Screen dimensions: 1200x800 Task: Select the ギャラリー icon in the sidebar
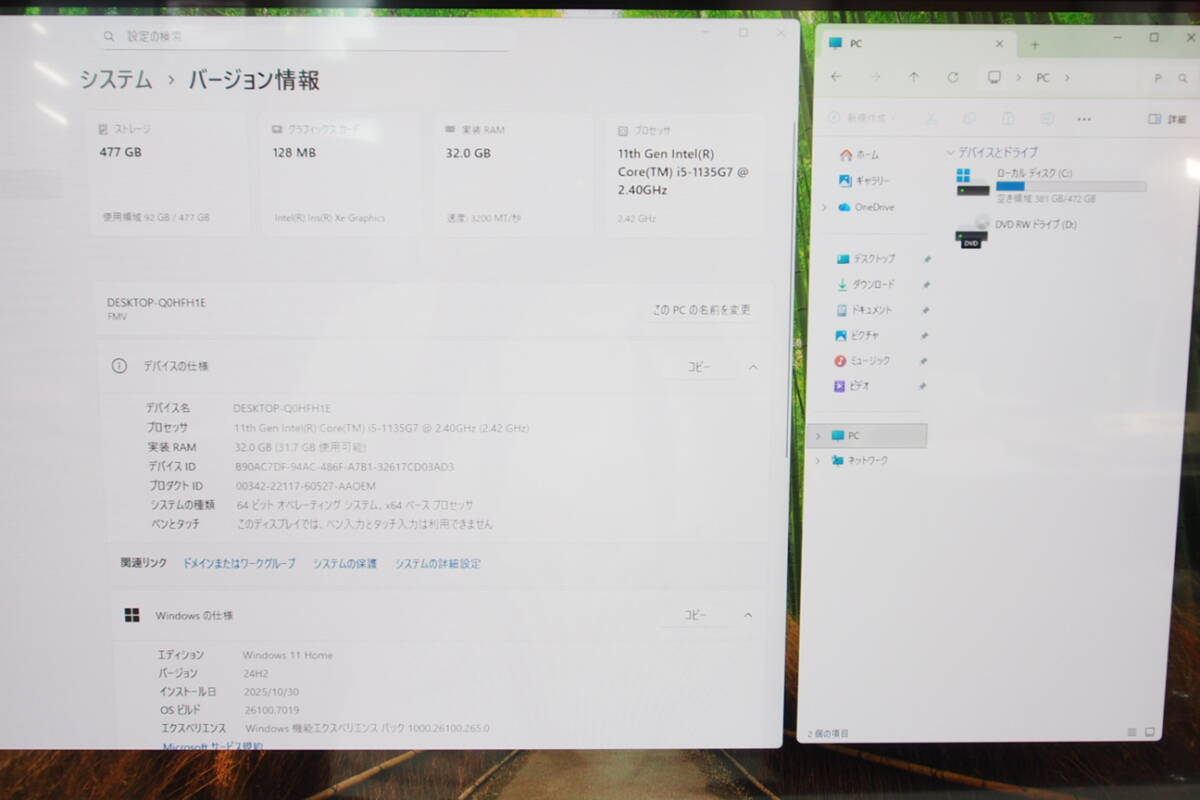click(864, 181)
